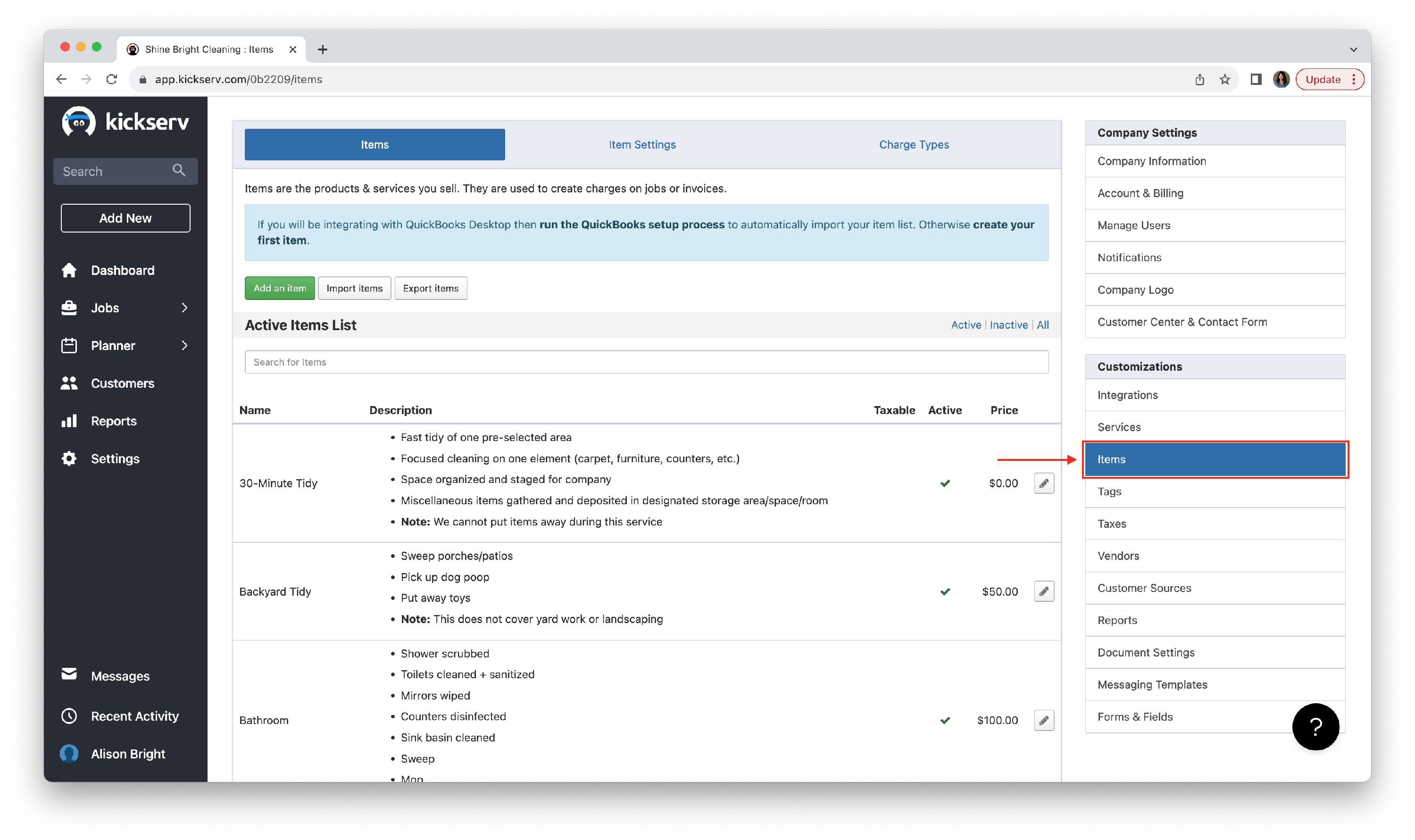
Task: Switch to the Item Settings tab
Action: (x=642, y=145)
